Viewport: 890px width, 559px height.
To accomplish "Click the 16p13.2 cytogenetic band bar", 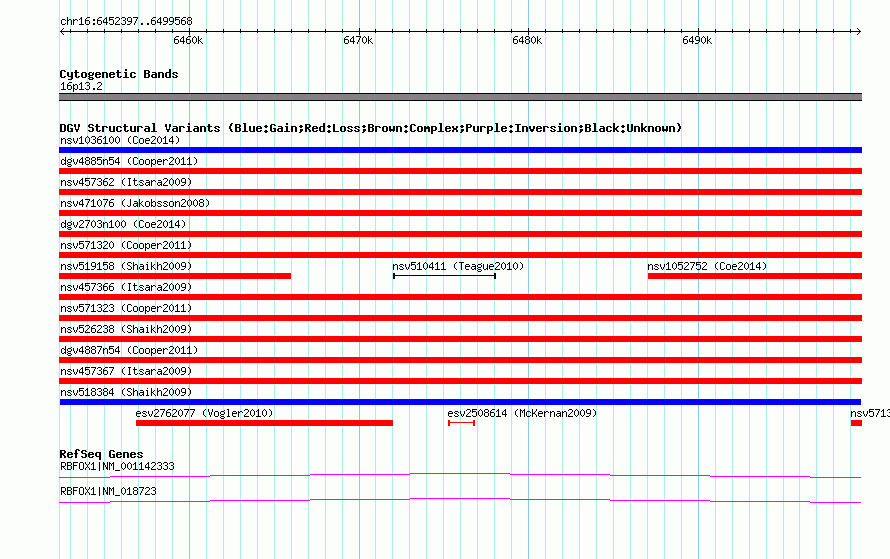I will click(460, 97).
